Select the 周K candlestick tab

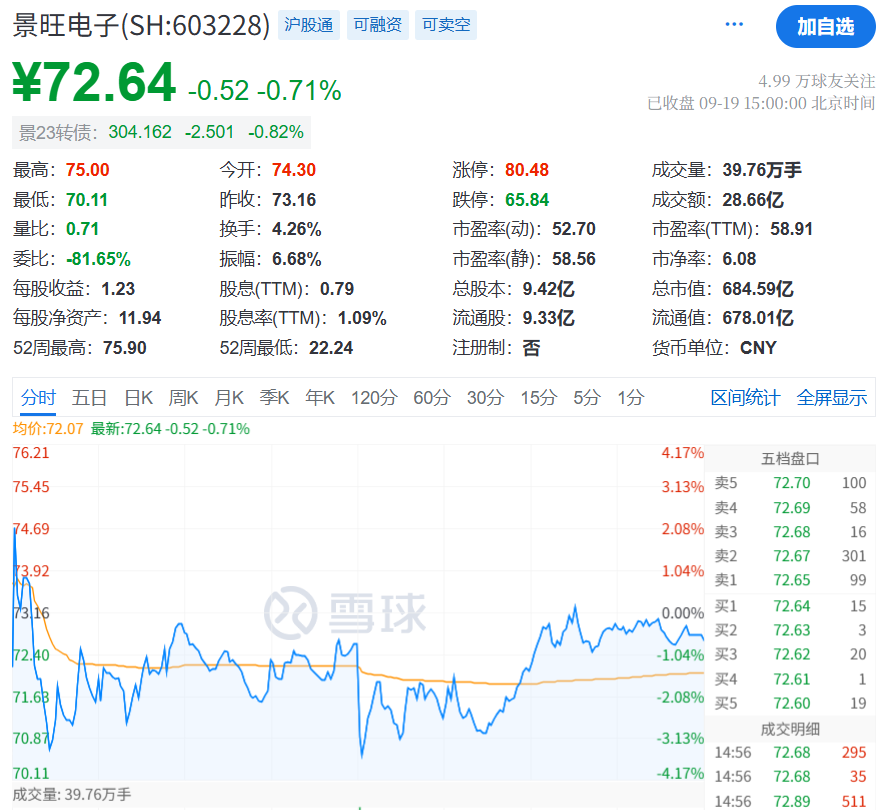(184, 397)
